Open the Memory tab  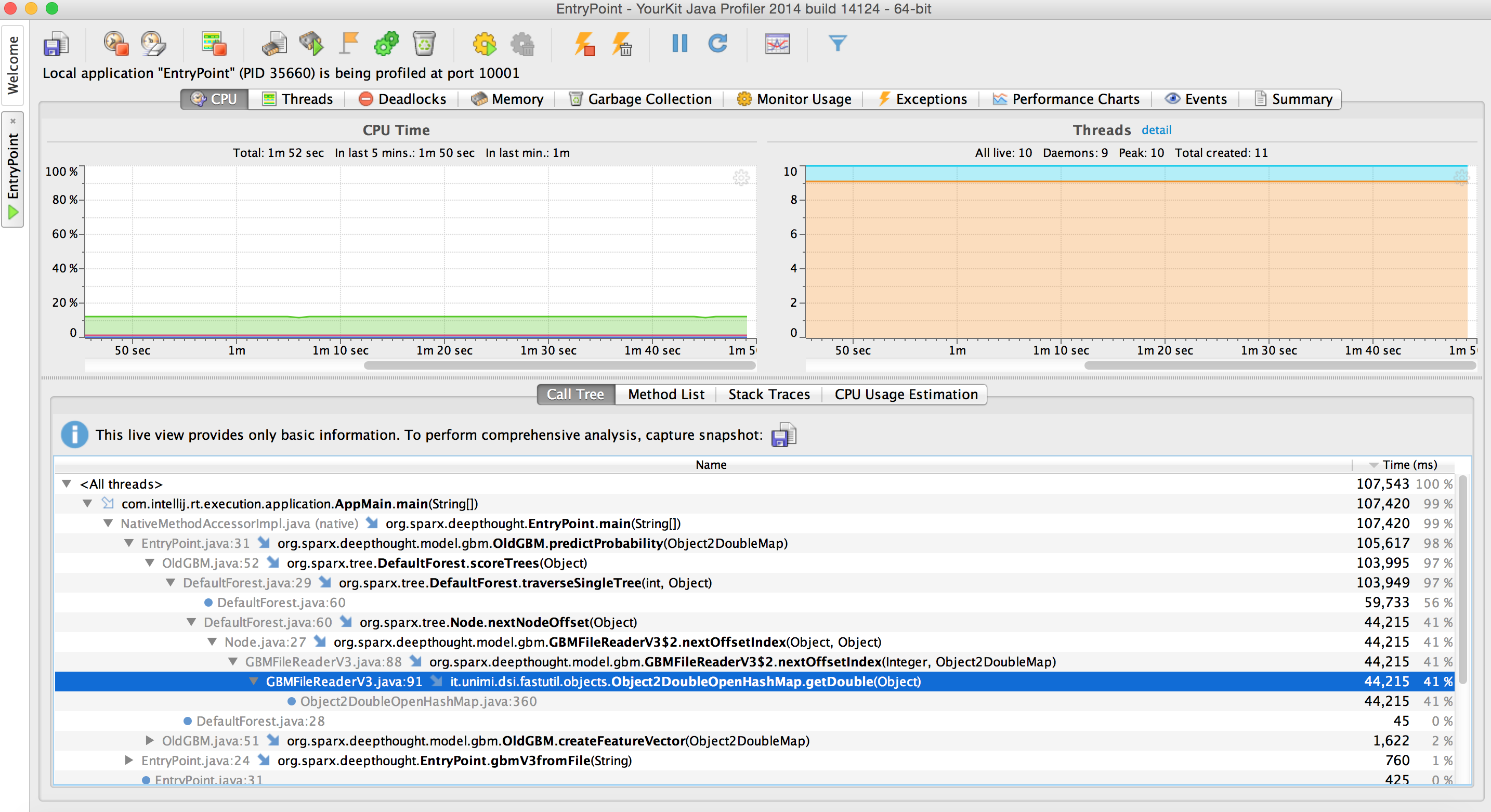507,99
